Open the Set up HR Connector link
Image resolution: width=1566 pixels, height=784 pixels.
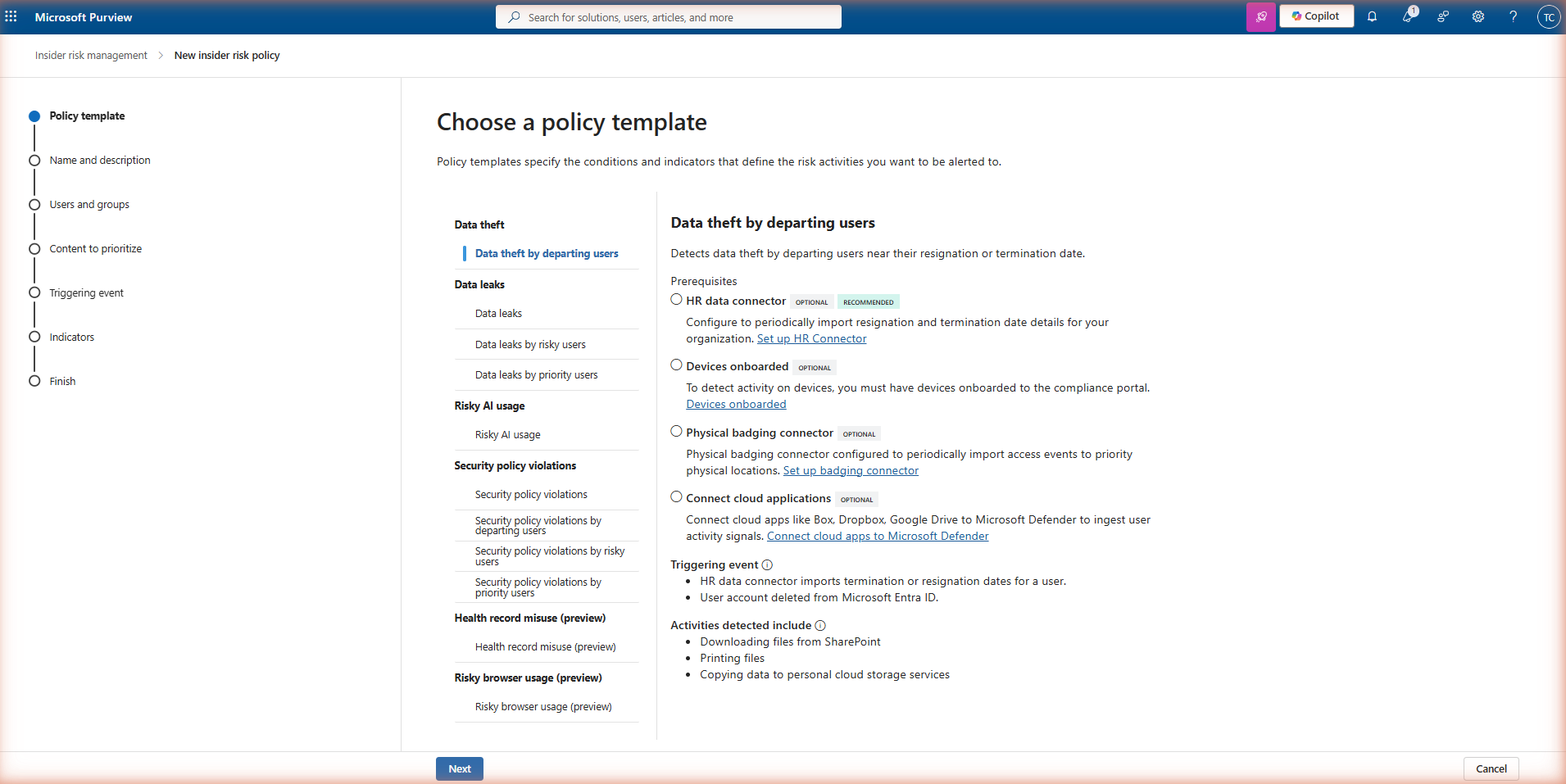coord(811,338)
